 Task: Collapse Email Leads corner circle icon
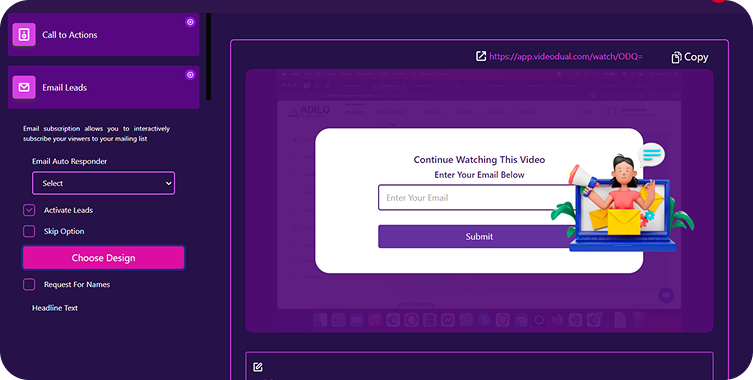[x=190, y=74]
